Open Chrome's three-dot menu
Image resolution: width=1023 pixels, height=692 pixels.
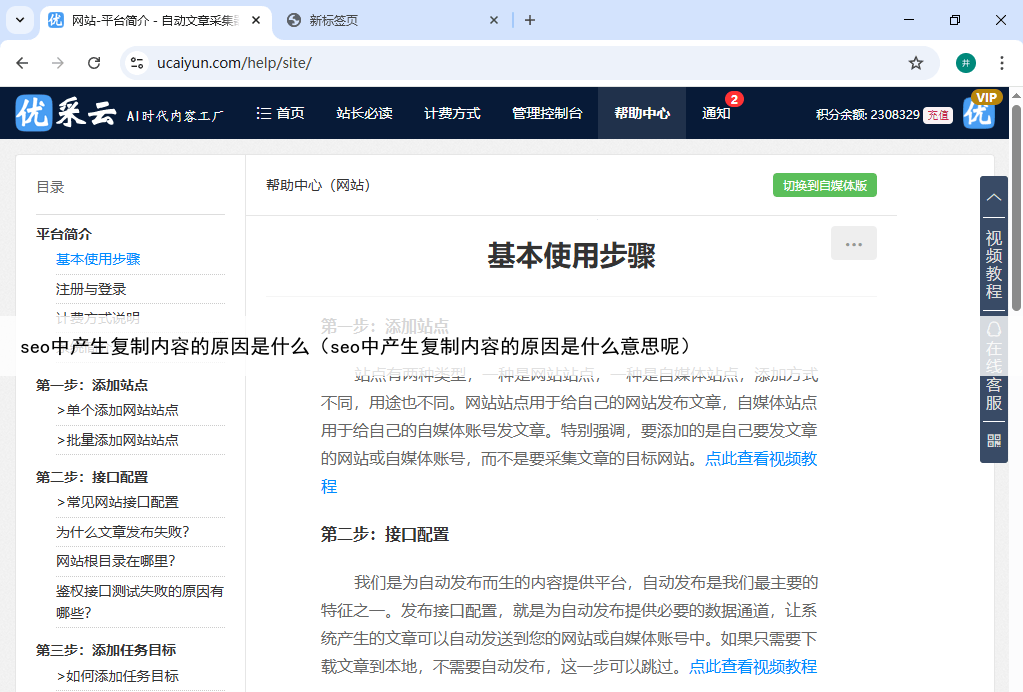coord(1002,63)
